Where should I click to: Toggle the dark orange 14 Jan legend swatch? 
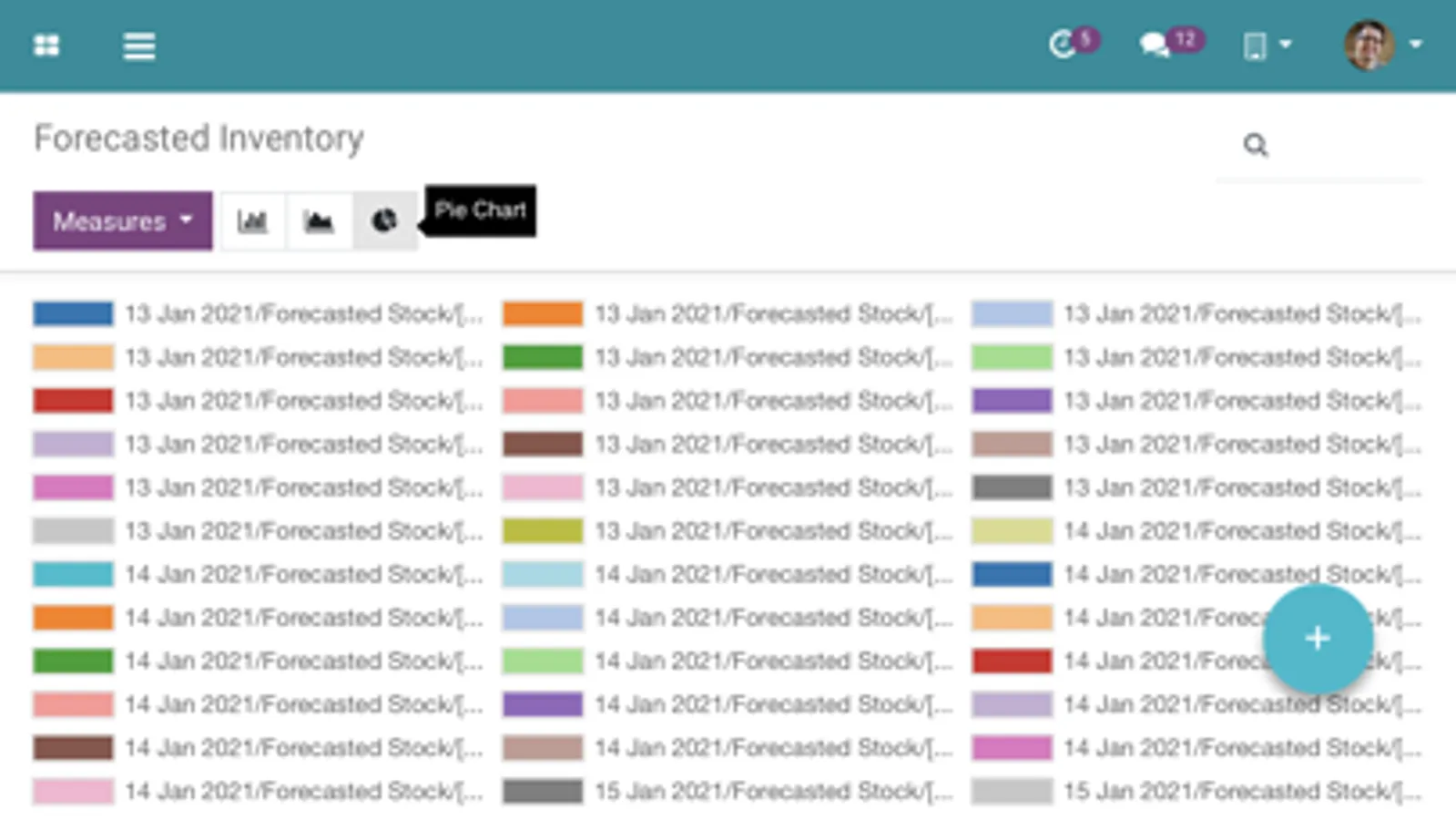pos(73,618)
